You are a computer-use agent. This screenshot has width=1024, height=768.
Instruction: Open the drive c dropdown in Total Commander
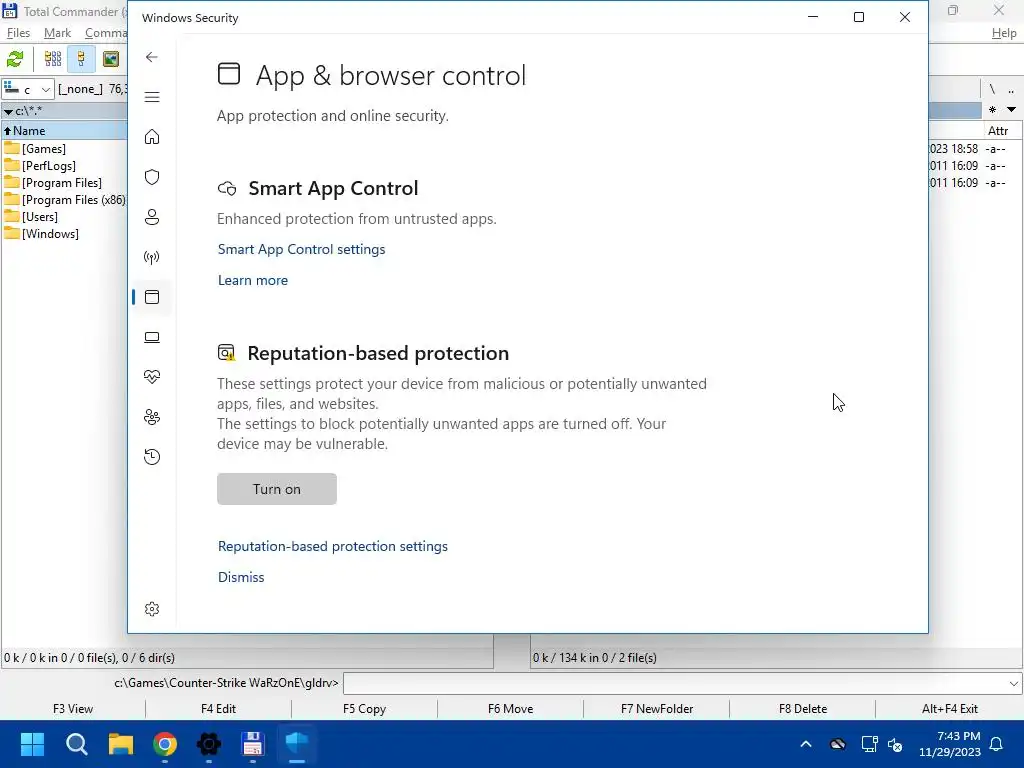tap(27, 89)
